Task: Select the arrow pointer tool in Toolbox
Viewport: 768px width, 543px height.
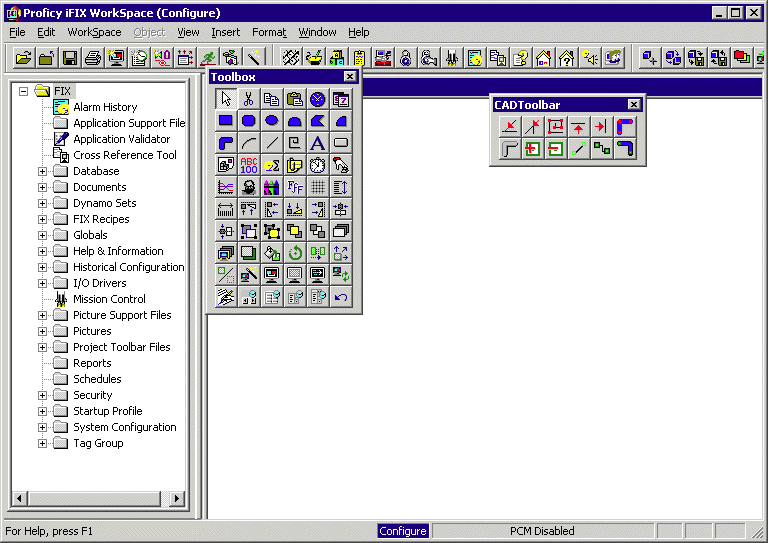Action: click(x=226, y=99)
